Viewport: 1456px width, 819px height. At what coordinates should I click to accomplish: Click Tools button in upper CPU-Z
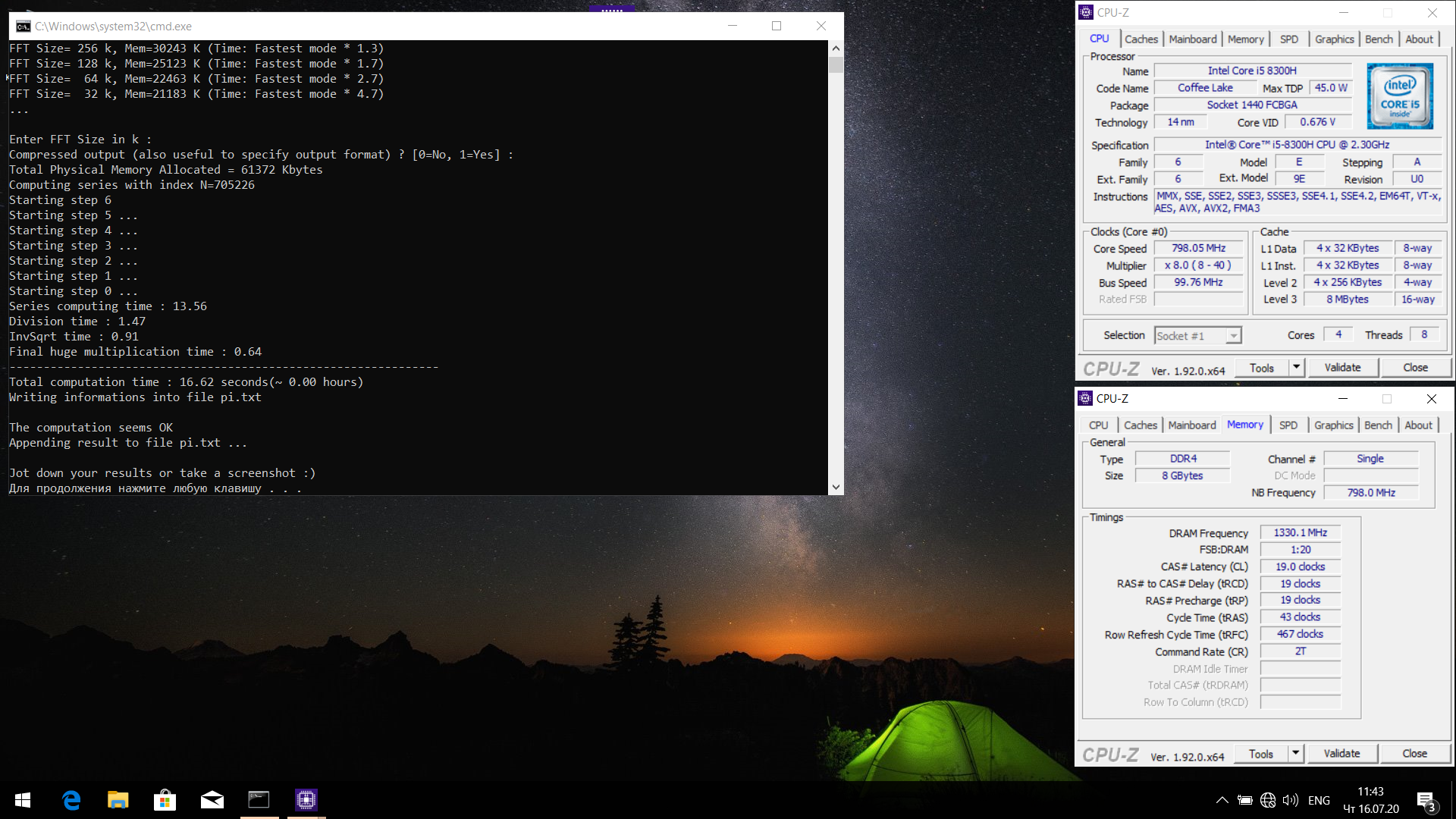coord(1261,368)
